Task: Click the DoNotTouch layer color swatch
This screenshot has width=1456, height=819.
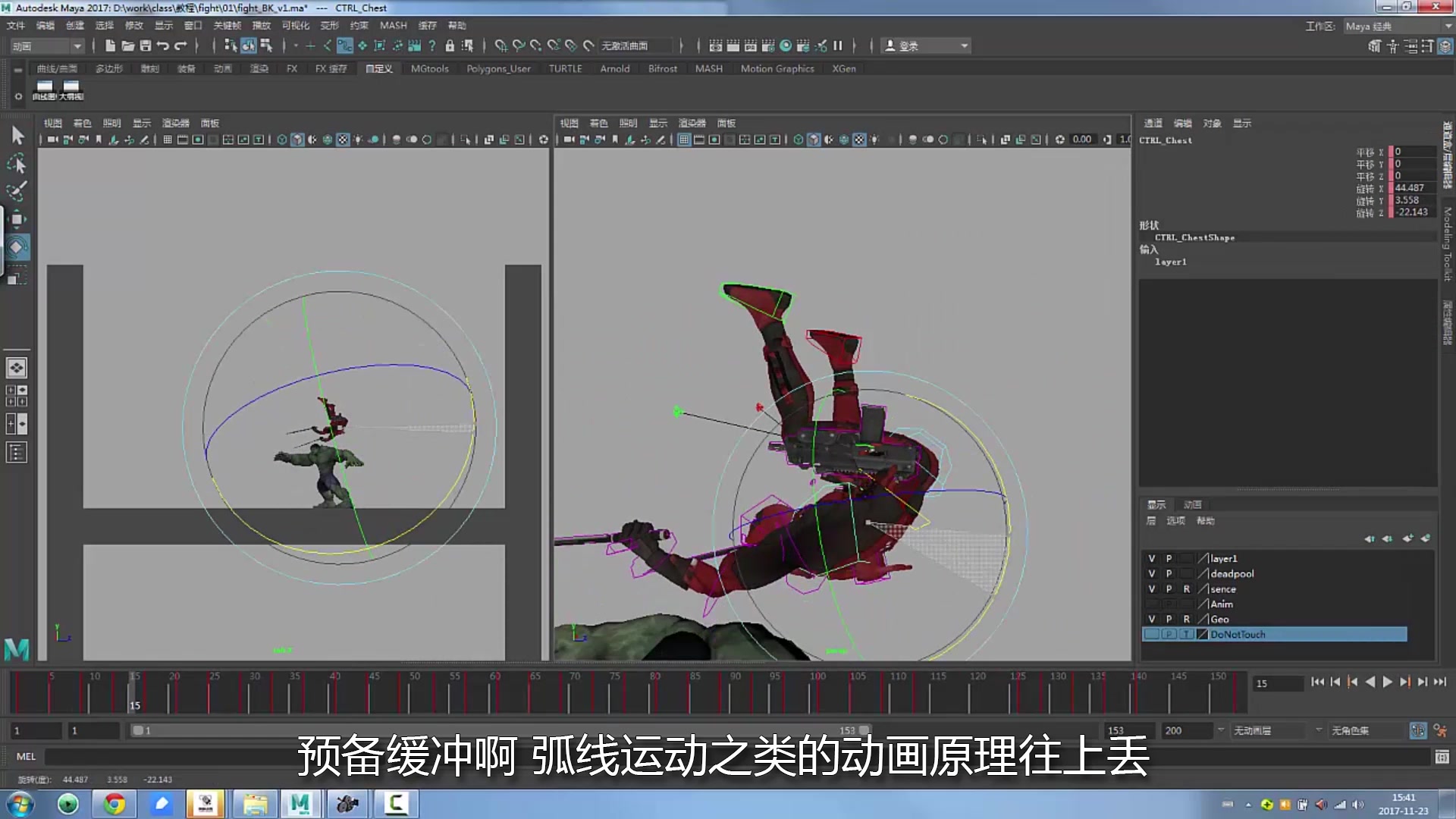Action: pyautogui.click(x=1202, y=635)
